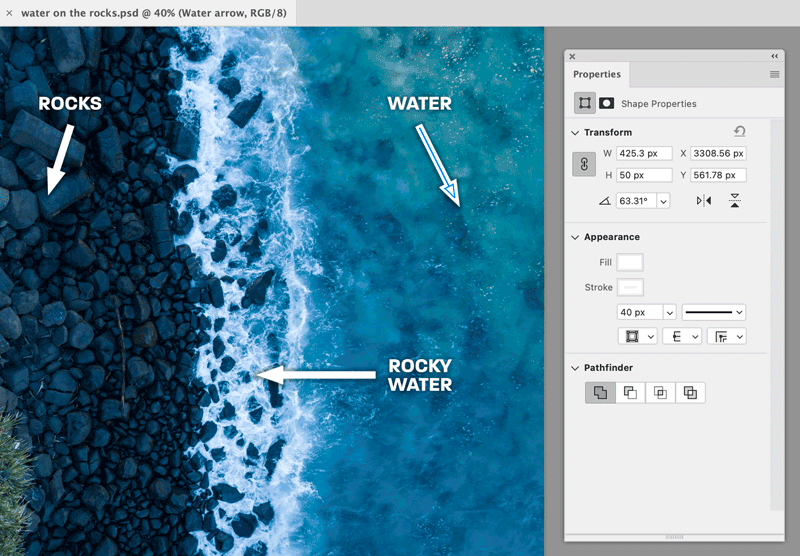
Task: Open the stroke line style dropdown
Action: 714,312
